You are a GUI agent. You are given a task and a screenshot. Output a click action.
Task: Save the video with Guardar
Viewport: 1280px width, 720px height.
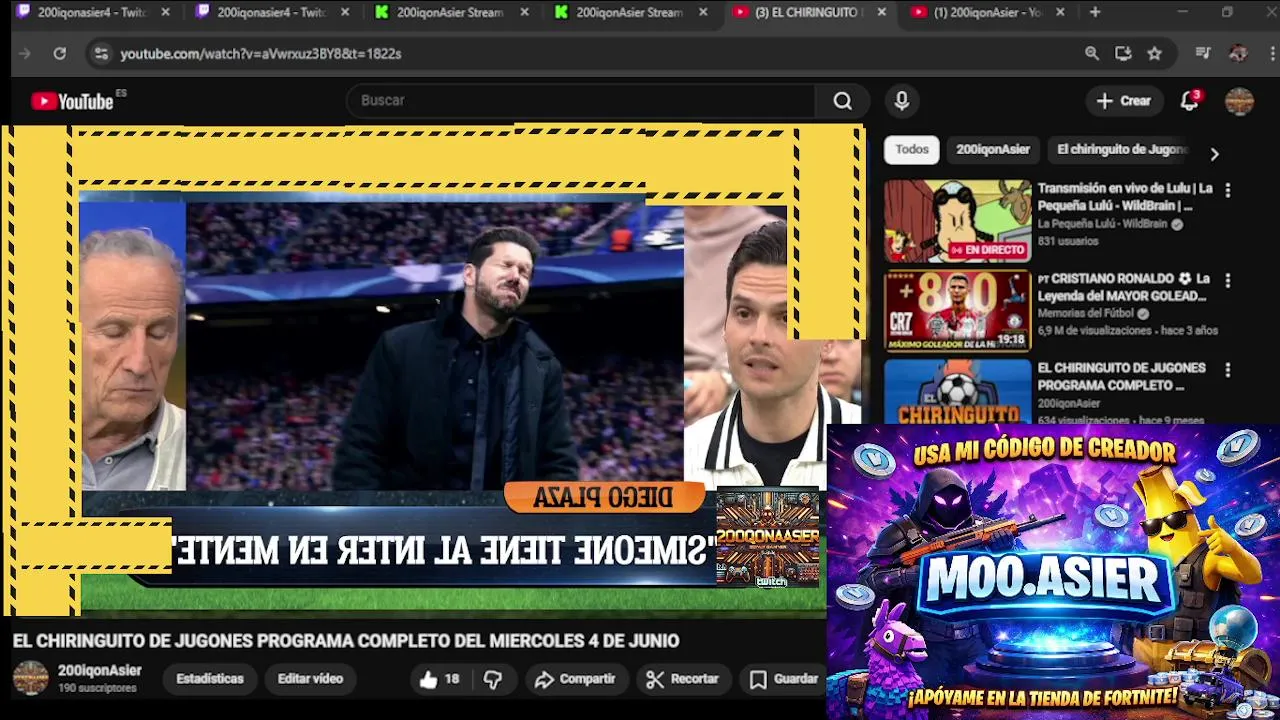pyautogui.click(x=784, y=679)
